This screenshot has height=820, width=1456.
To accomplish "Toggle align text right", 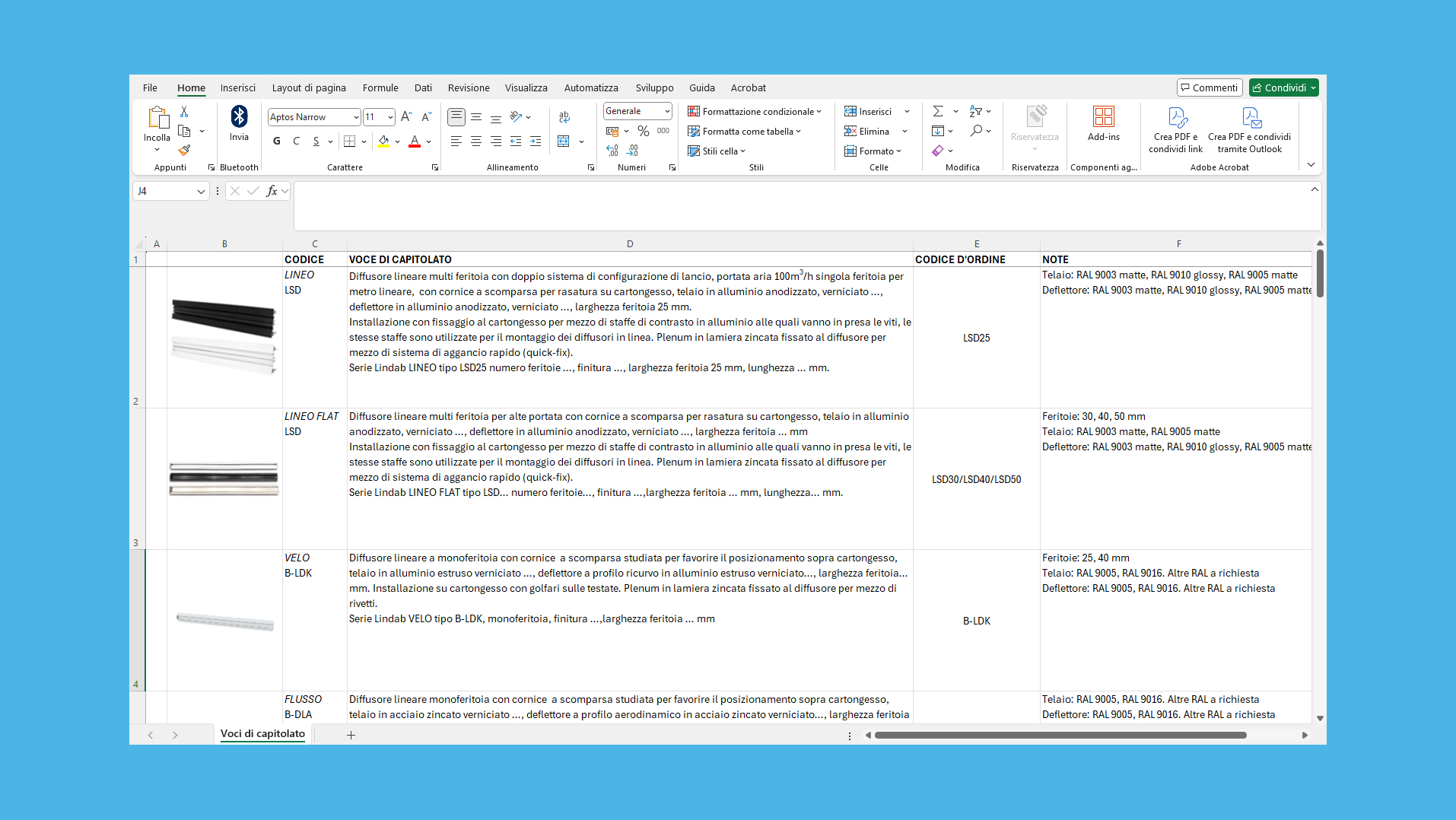I will click(496, 141).
